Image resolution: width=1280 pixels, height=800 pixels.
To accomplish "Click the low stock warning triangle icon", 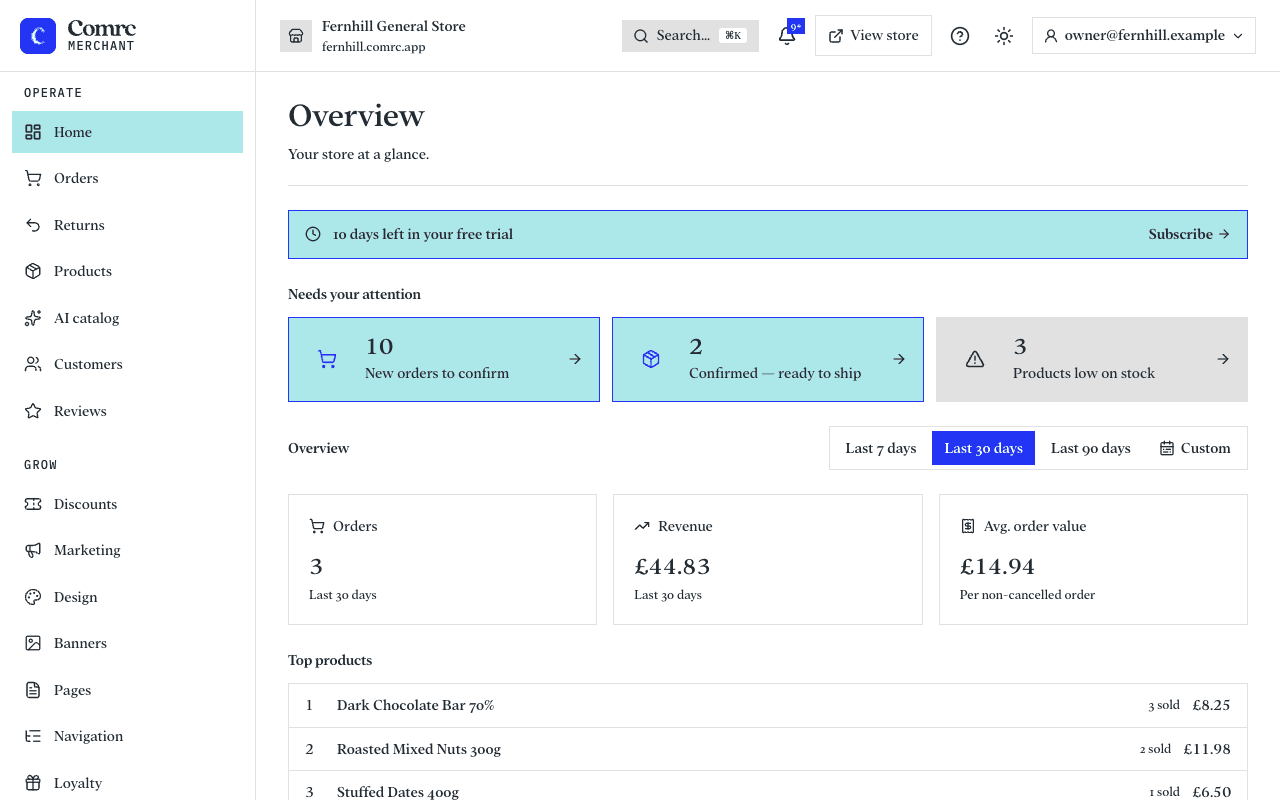I will tap(975, 359).
